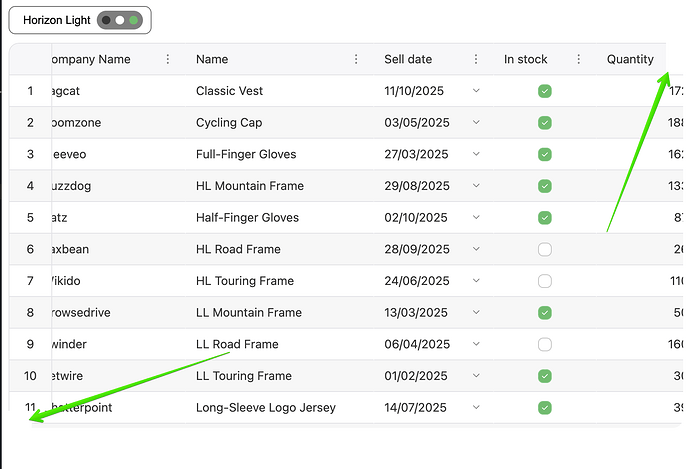Open date dropdown for 29/08/2025
This screenshot has height=469, width=690.
(476, 186)
